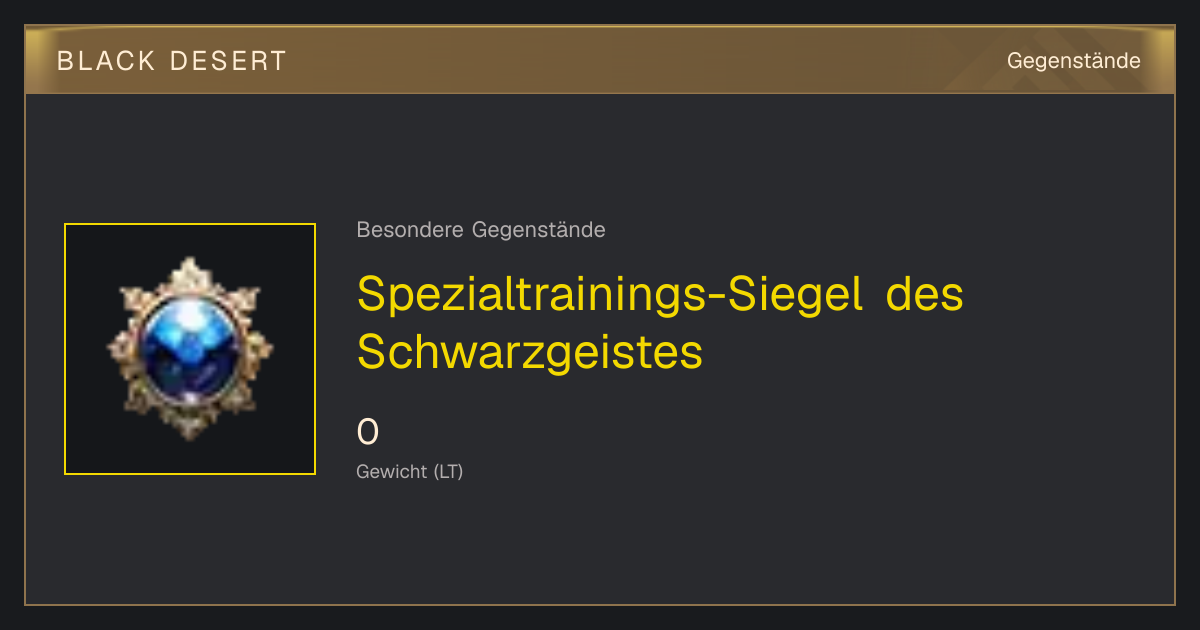Image resolution: width=1200 pixels, height=630 pixels.
Task: Open the Besondere Gegenstände category label
Action: point(481,230)
